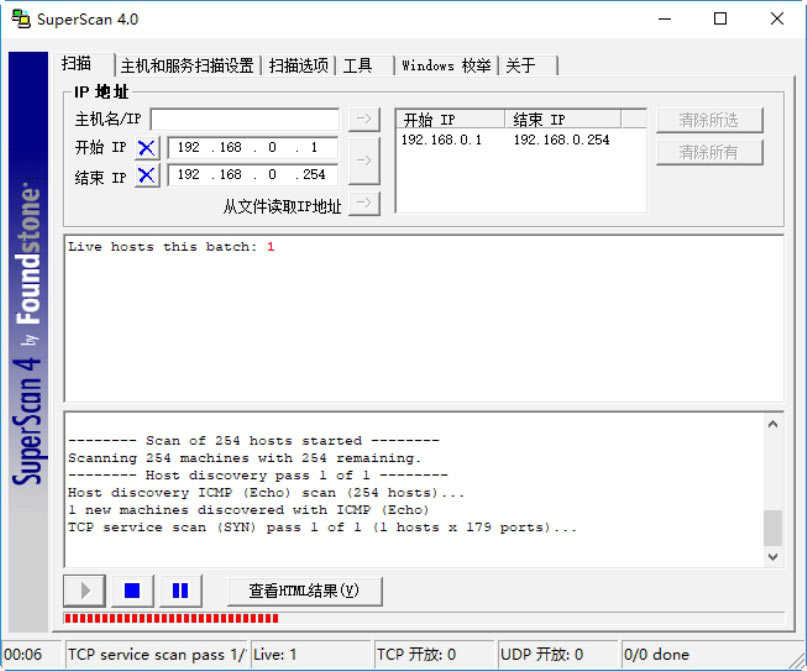Pause the running scan
The image size is (807, 671).
tap(180, 591)
